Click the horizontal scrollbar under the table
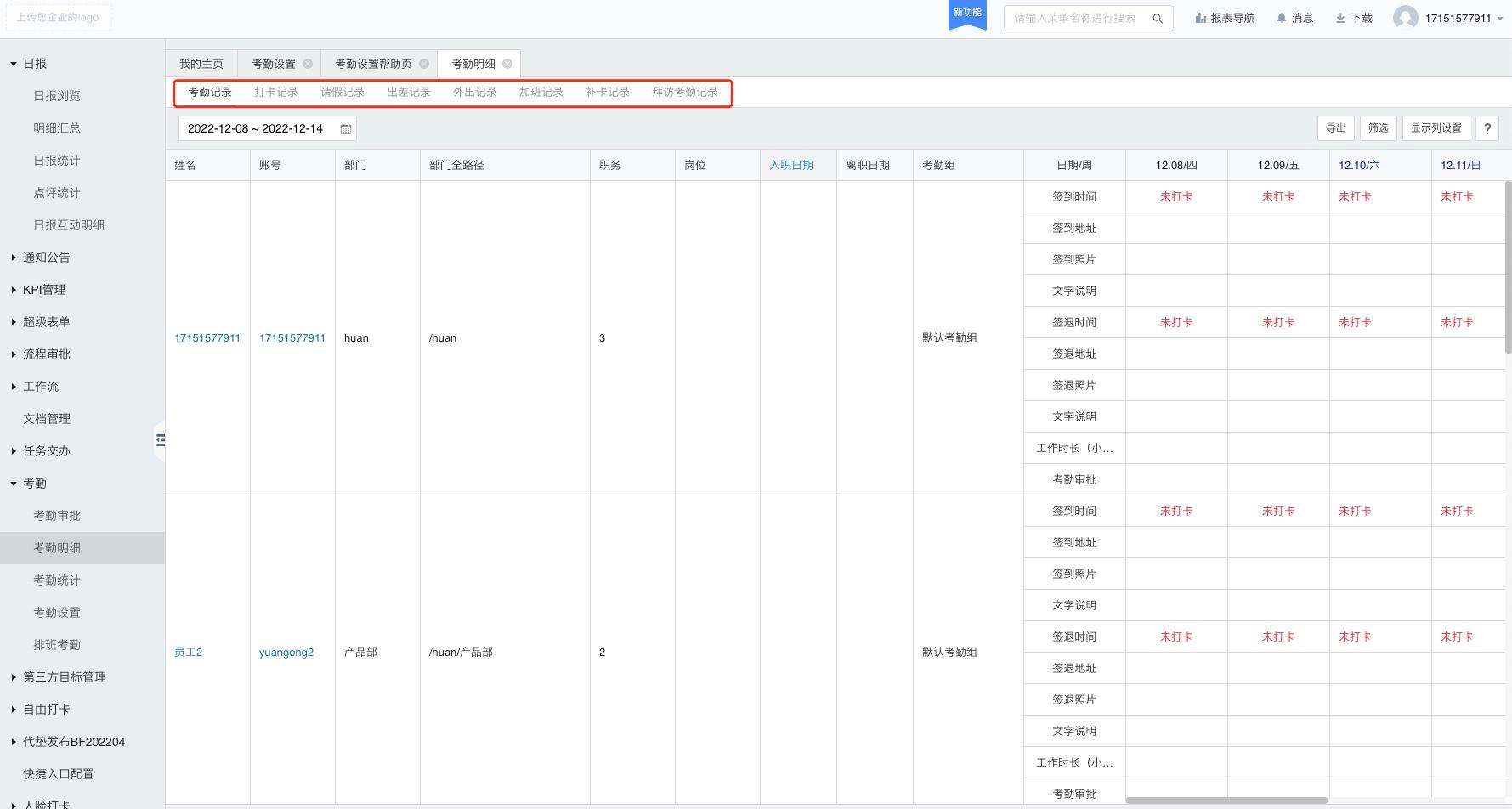Screen dimensions: 1512x809 click(x=1226, y=801)
